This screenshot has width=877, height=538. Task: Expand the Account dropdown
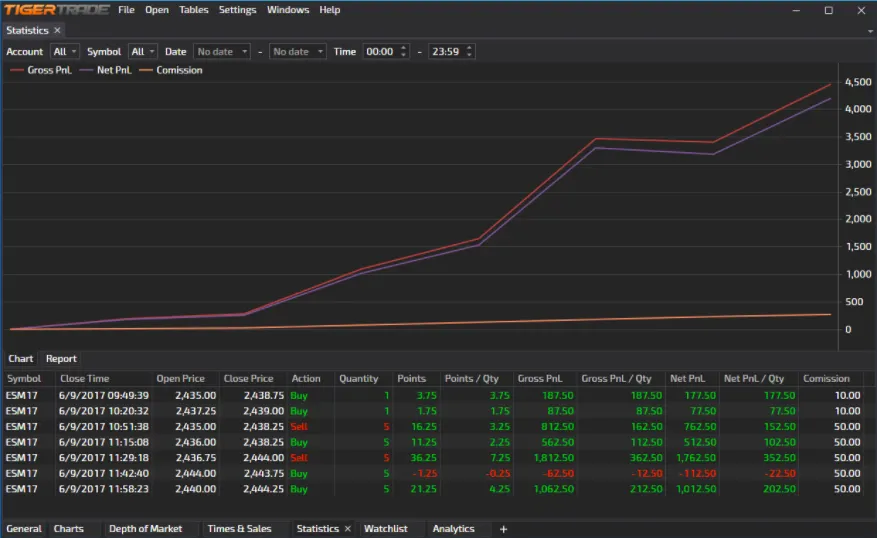(x=64, y=51)
